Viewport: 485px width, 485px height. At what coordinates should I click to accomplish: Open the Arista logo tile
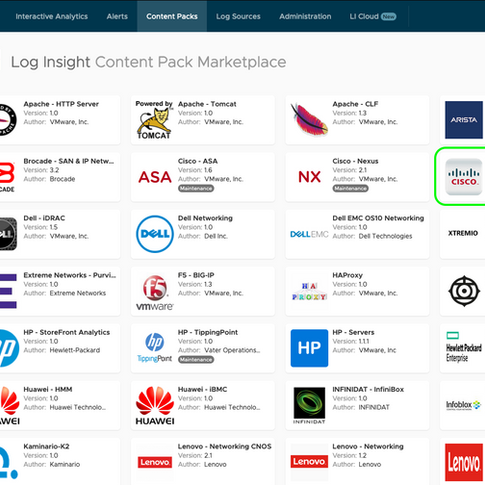tap(464, 120)
